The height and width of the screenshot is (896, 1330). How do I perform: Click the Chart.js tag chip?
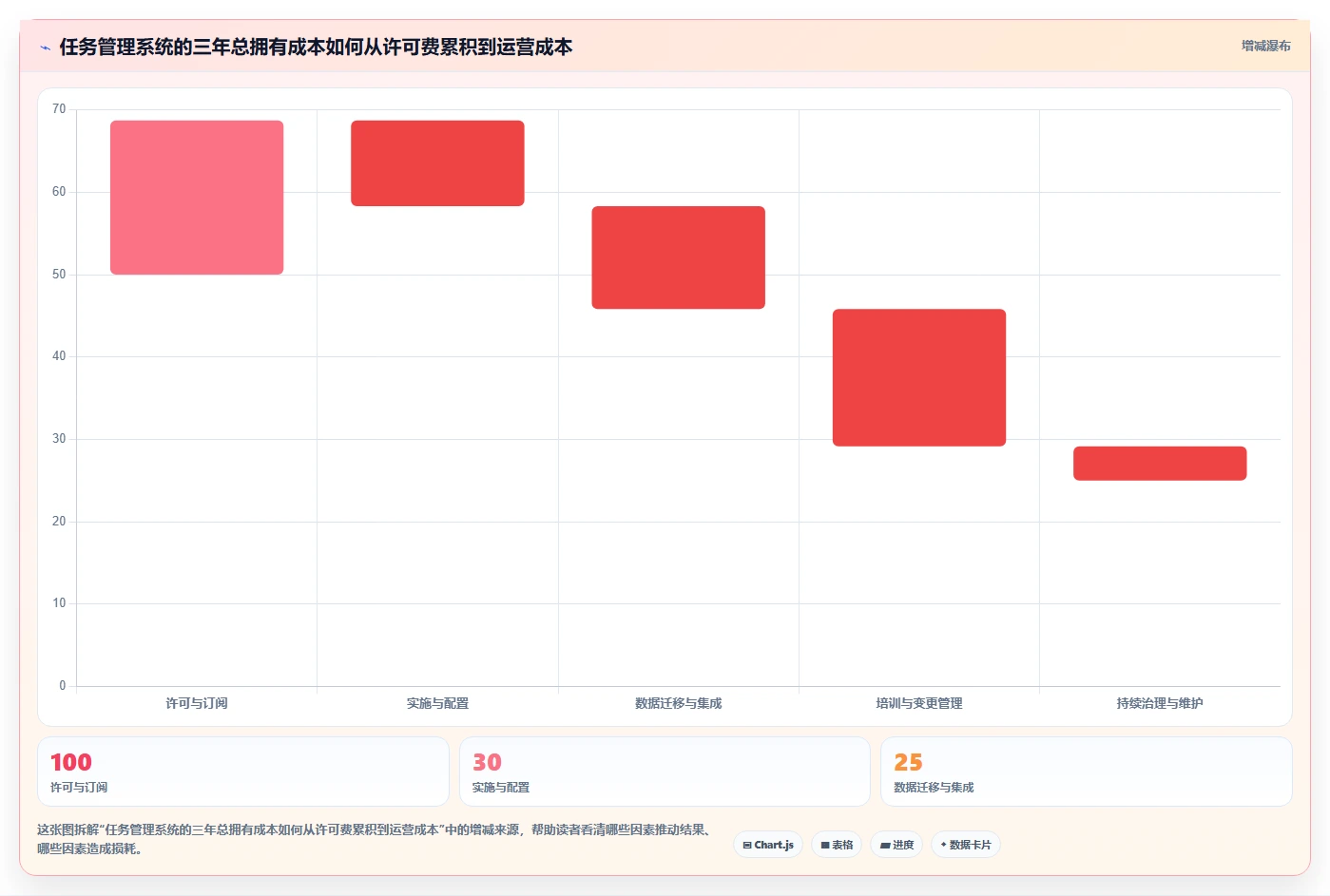(768, 845)
